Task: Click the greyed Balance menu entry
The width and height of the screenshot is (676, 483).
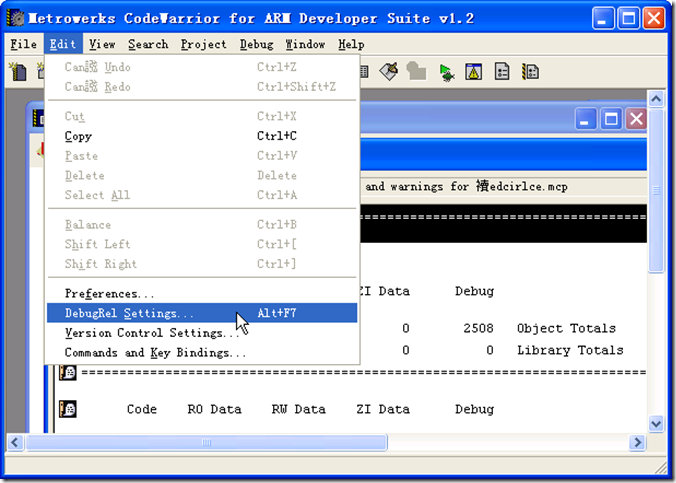Action: coord(202,224)
